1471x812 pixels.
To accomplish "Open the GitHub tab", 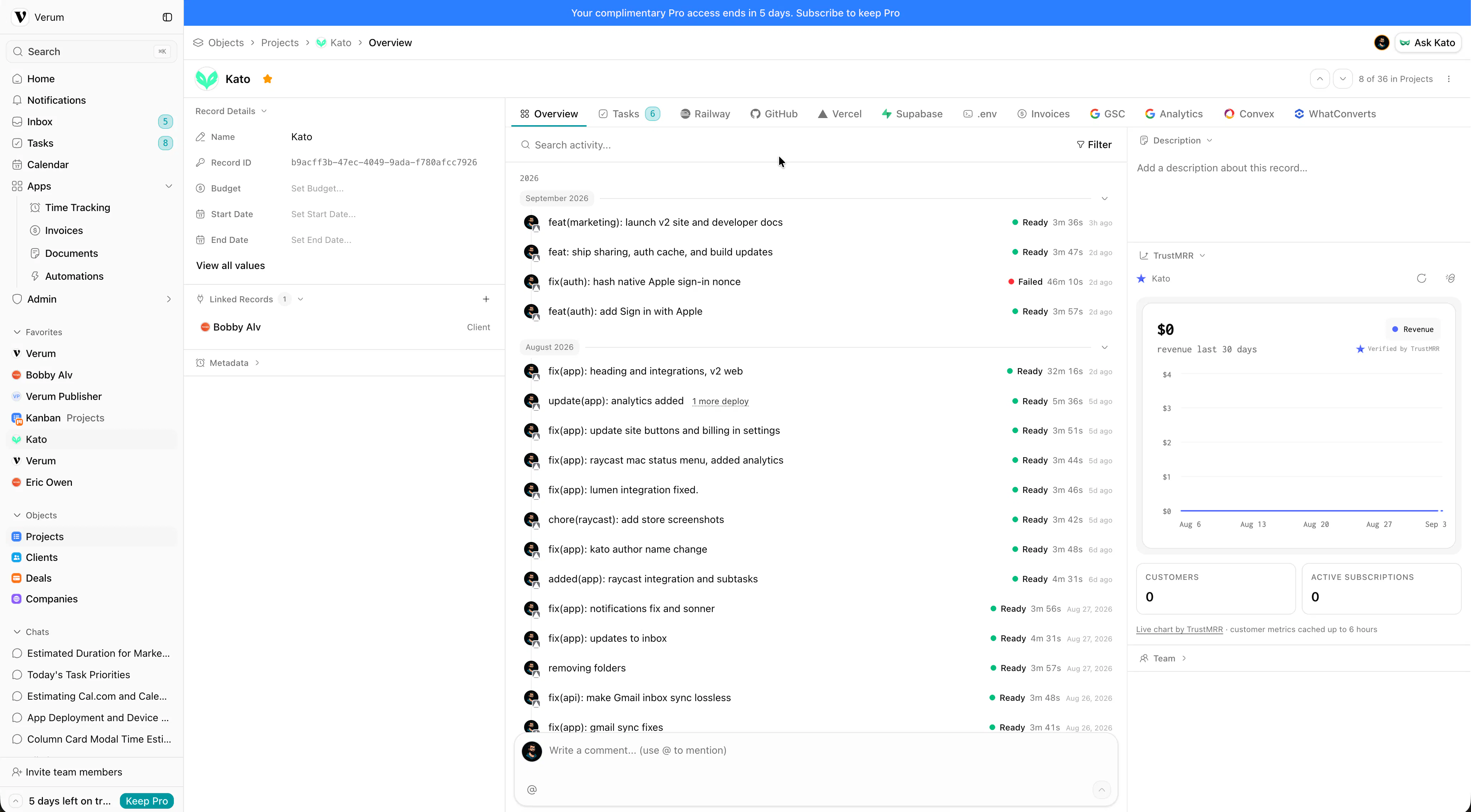I will point(774,114).
